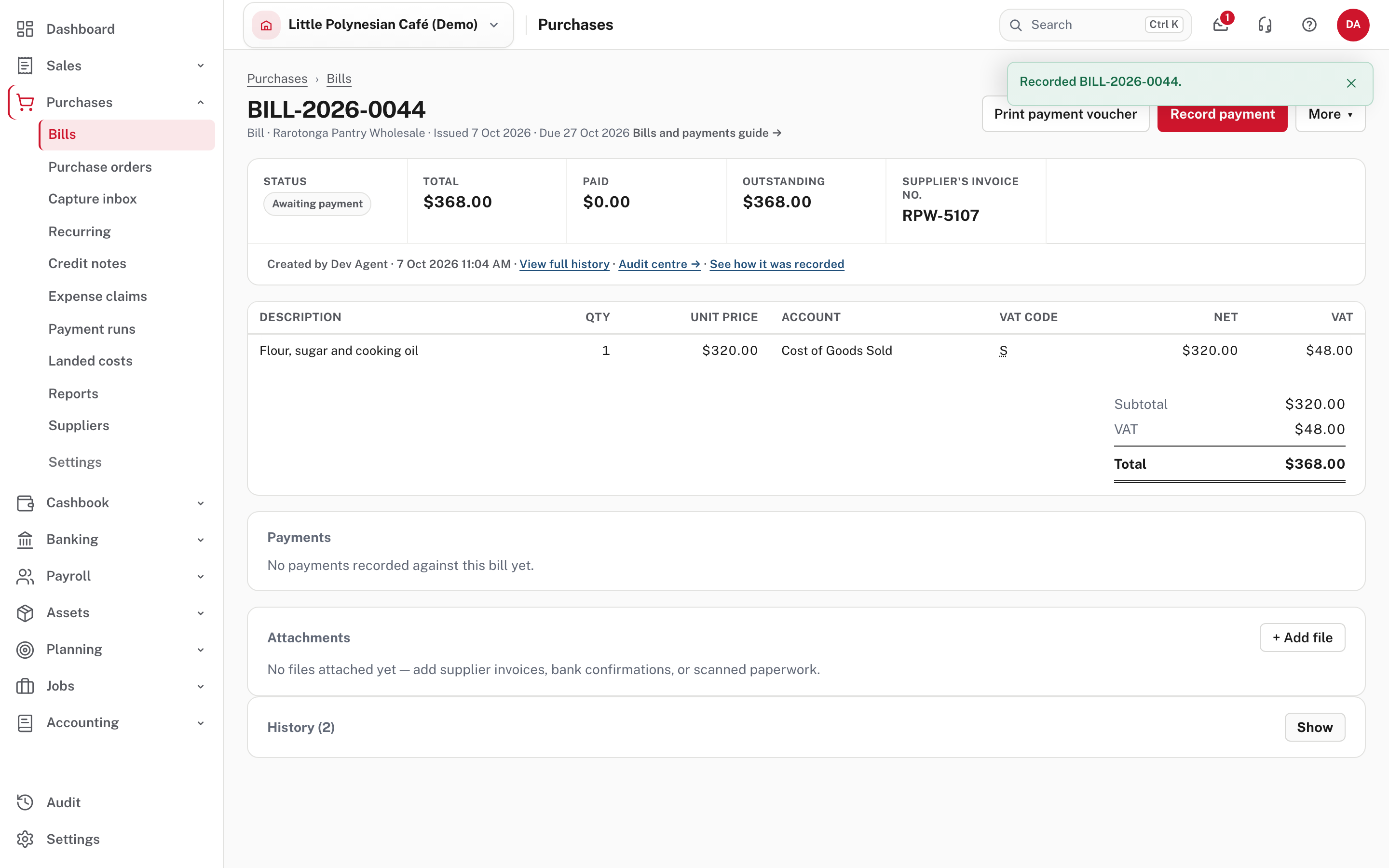
Task: Click the Purchases breadcrumb link
Action: point(277,79)
